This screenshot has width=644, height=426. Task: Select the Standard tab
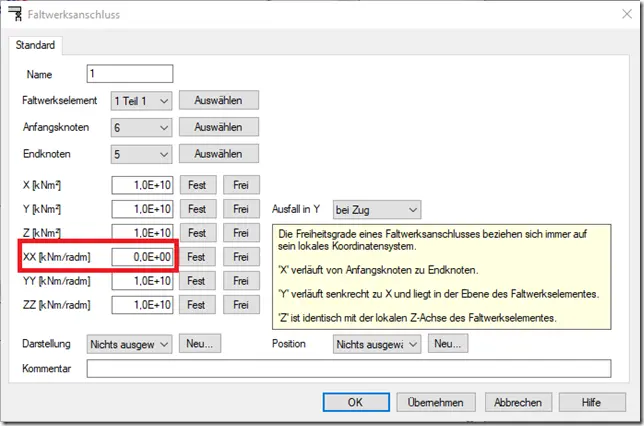pyautogui.click(x=35, y=45)
